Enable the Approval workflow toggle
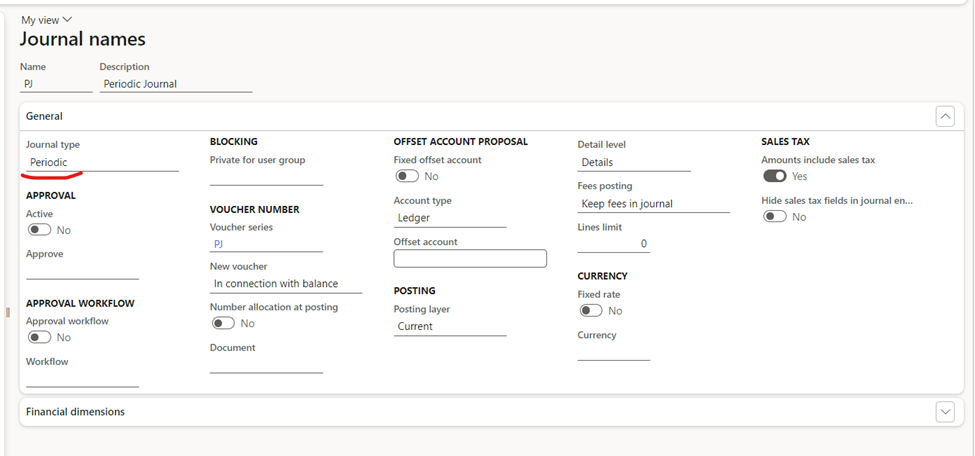The width and height of the screenshot is (975, 456). [x=39, y=337]
